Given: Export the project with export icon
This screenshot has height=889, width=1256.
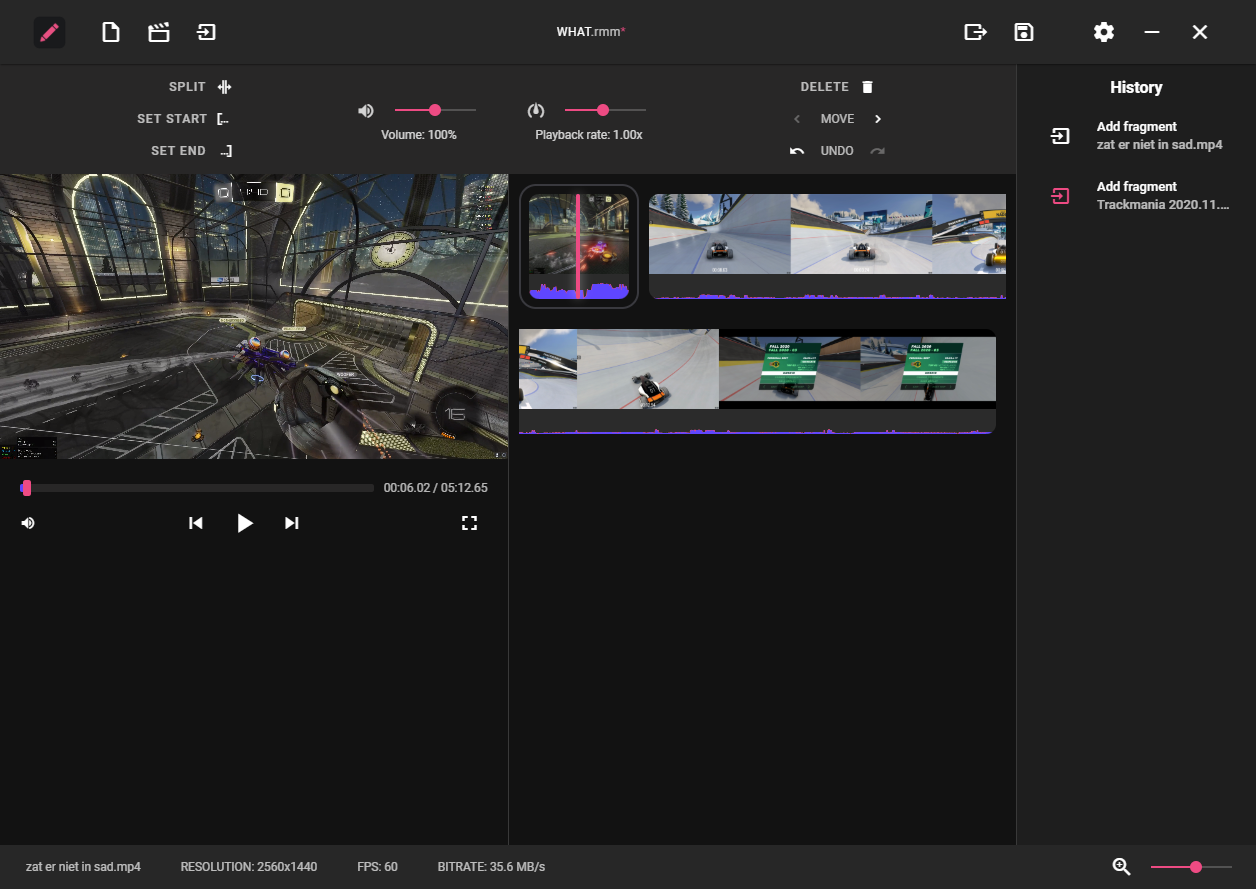Looking at the screenshot, I should pos(975,32).
